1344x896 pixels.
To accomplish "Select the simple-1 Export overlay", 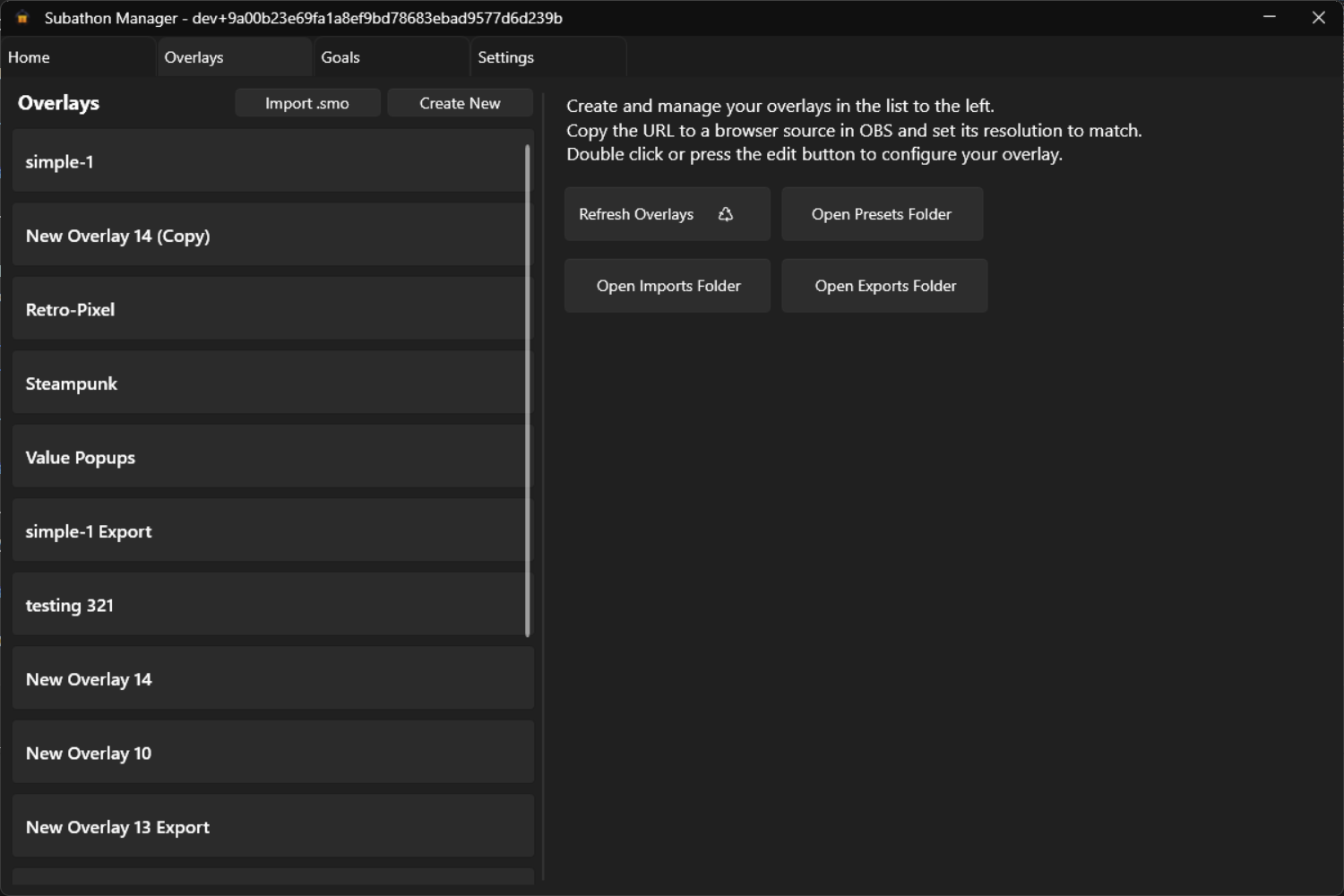I will (x=269, y=531).
